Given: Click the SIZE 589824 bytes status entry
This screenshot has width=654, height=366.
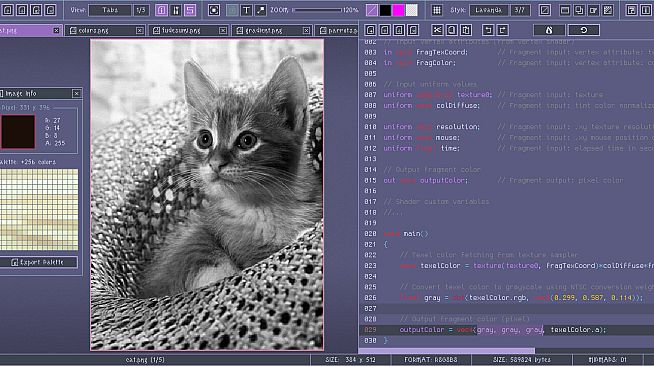Looking at the screenshot, I should pos(521,360).
